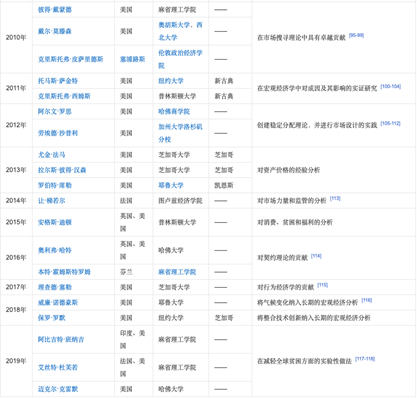
Task: Open the 彼得·戴蒙德 laureate link
Action: pos(55,10)
